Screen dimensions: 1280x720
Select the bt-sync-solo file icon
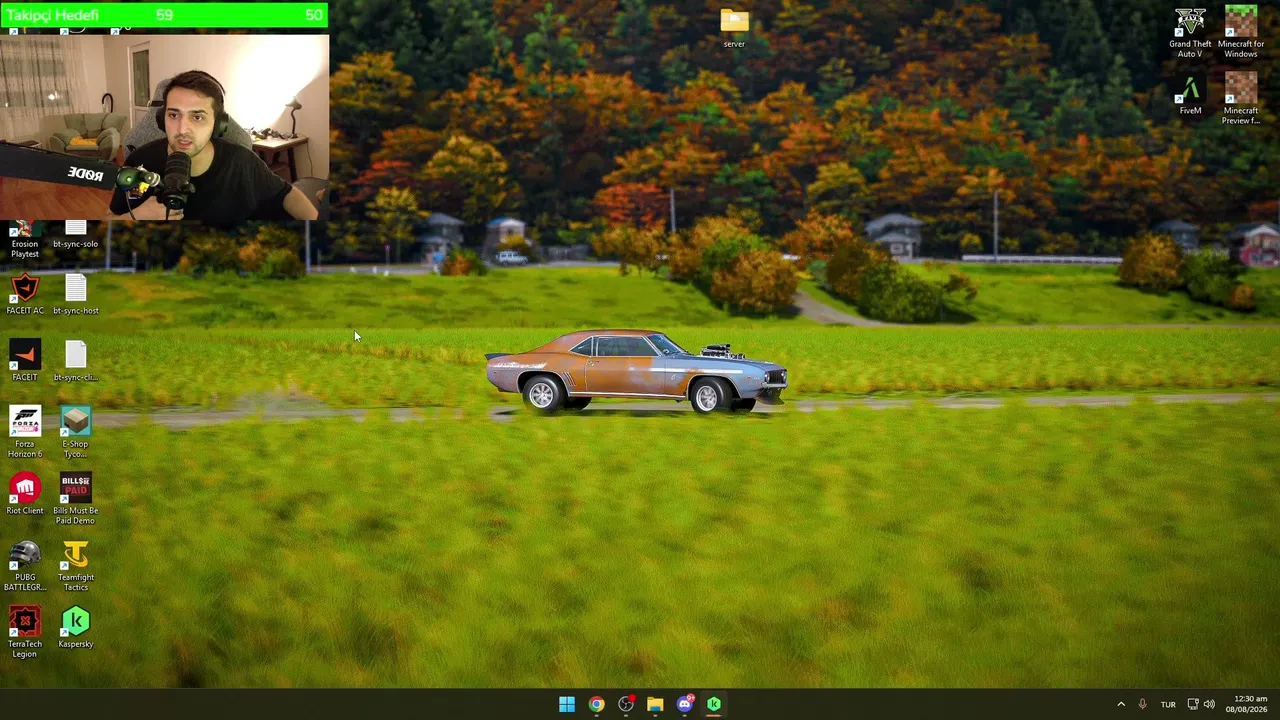tap(76, 235)
